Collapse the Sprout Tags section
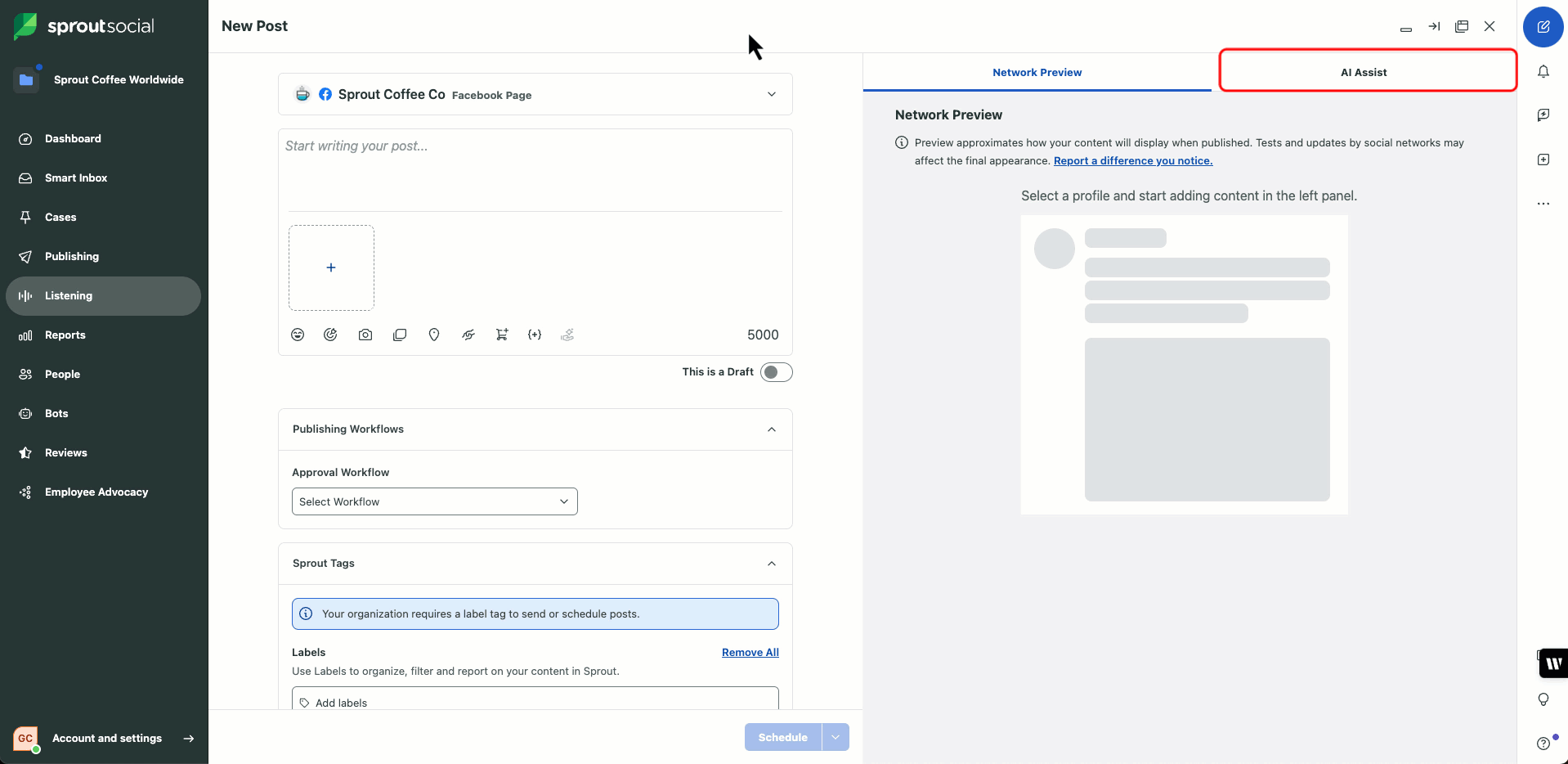Image resolution: width=1568 pixels, height=764 pixels. (772, 564)
